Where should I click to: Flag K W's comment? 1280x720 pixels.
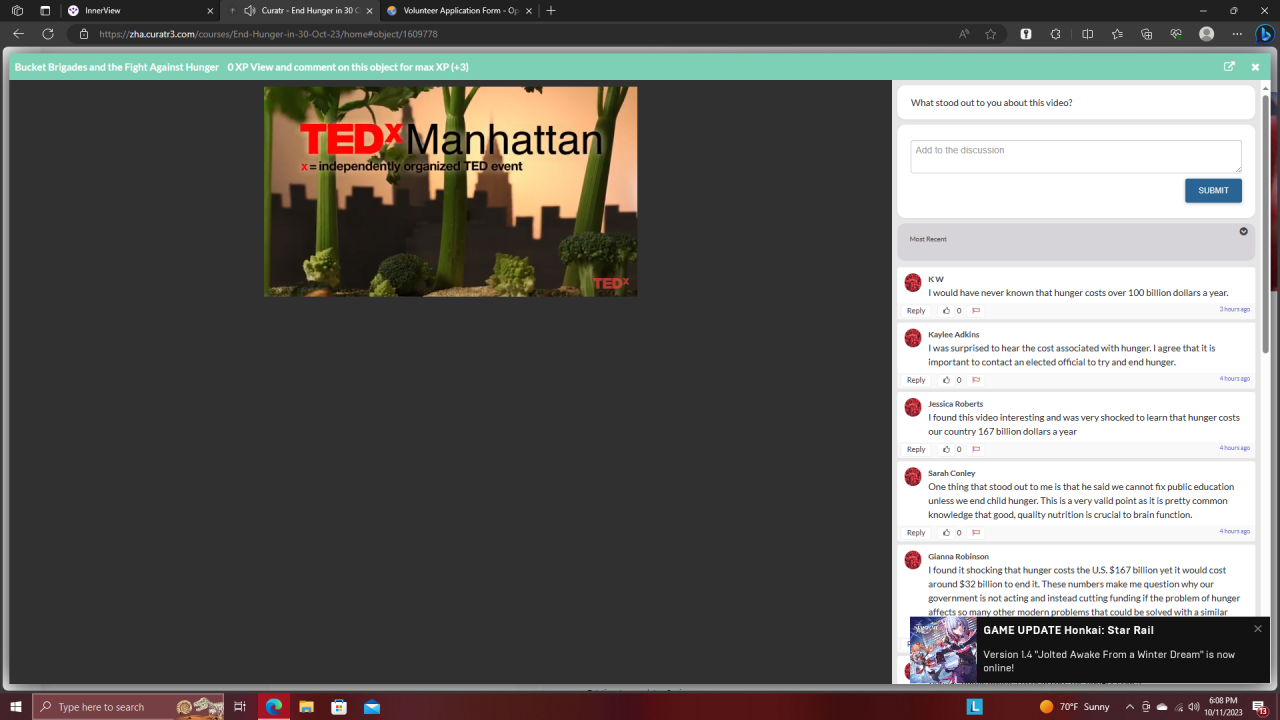coord(976,311)
